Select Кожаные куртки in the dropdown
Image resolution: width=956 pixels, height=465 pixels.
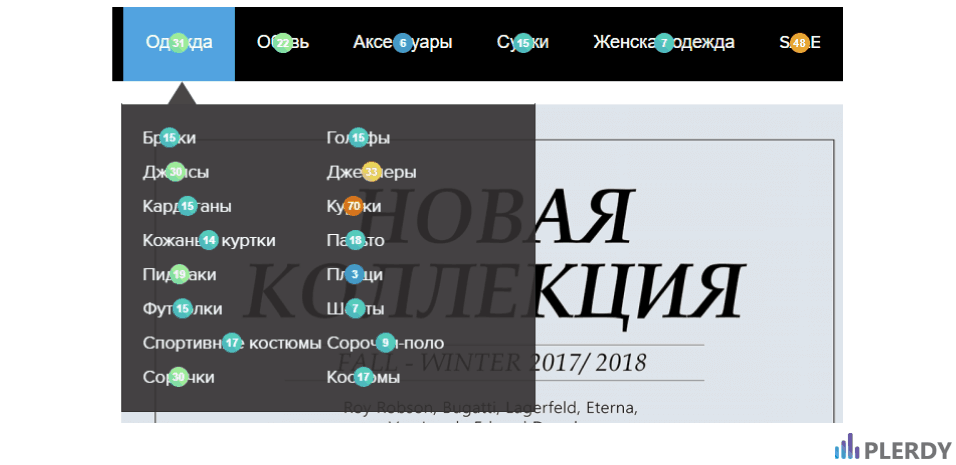click(209, 241)
